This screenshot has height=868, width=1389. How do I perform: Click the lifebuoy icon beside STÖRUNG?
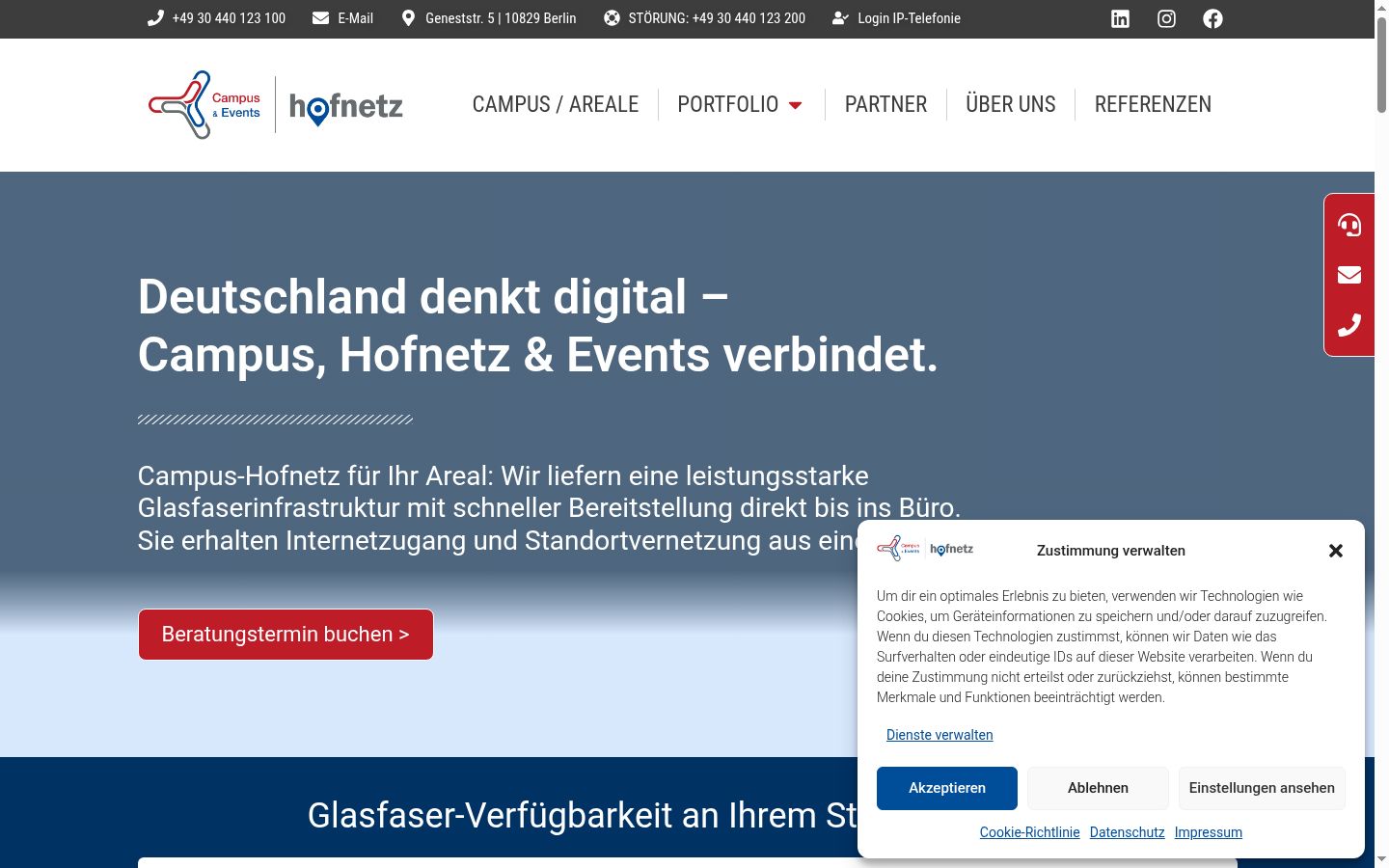[x=612, y=18]
